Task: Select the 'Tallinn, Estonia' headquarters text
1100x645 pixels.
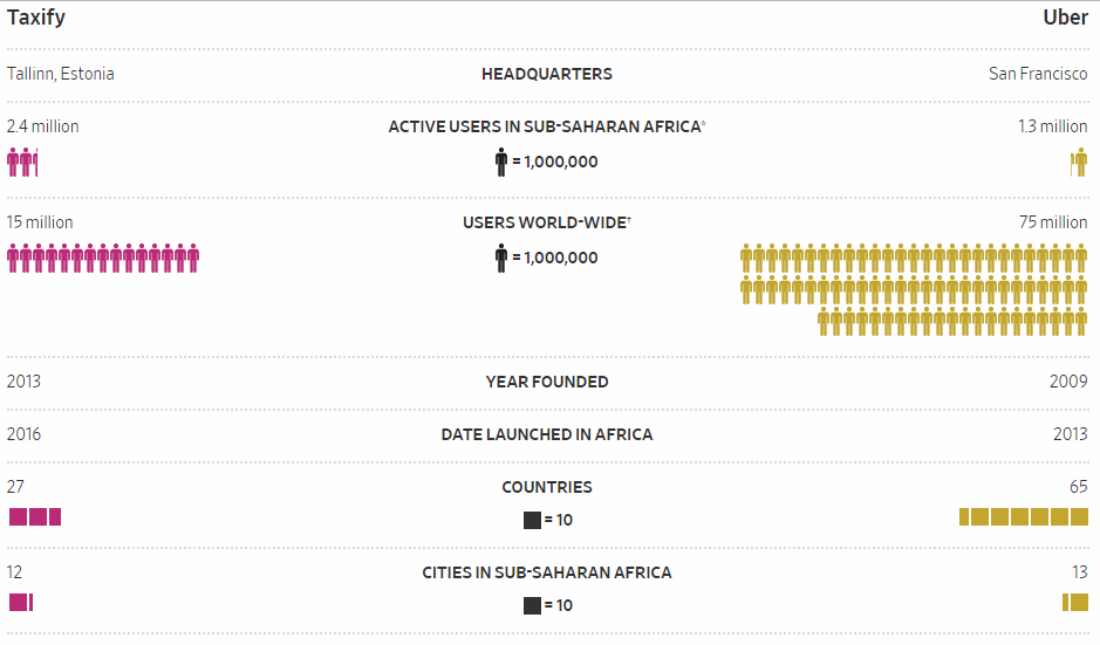Action: pyautogui.click(x=60, y=74)
